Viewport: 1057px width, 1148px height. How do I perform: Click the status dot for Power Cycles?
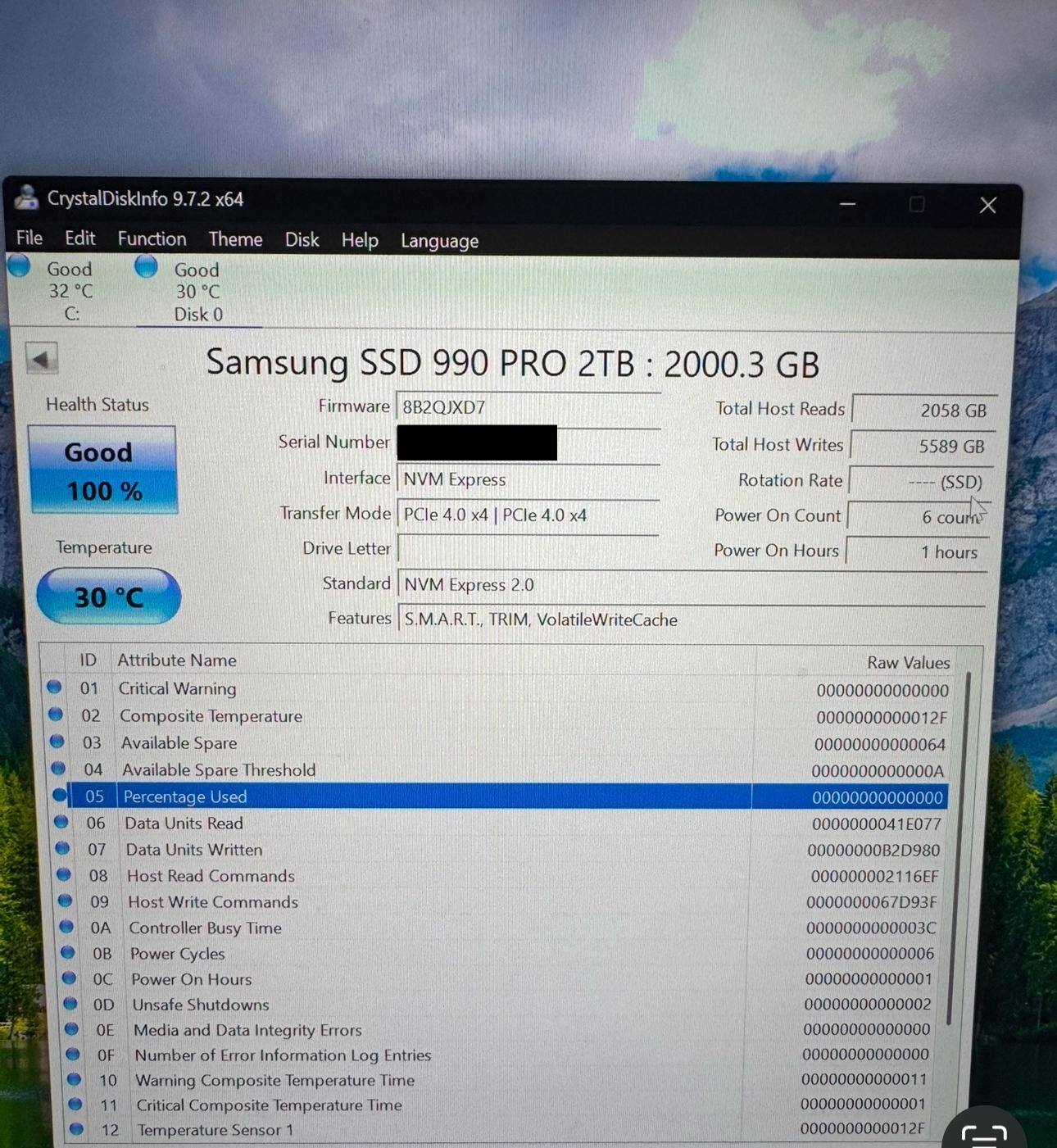coord(67,952)
